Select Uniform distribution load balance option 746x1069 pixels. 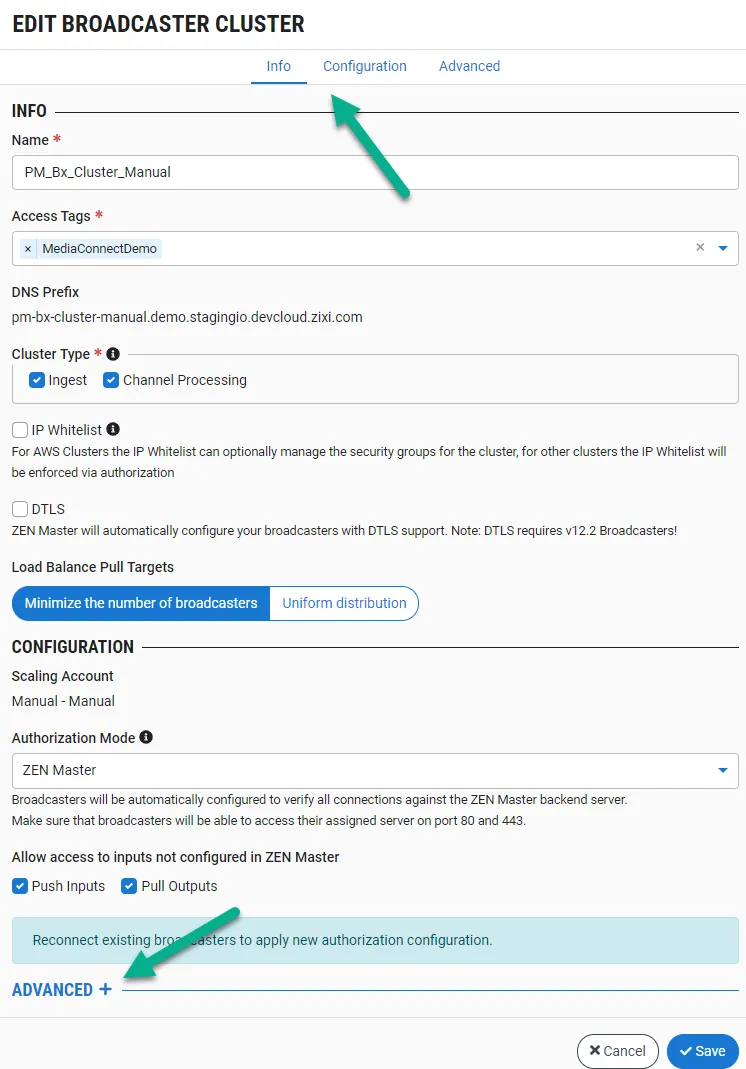344,603
